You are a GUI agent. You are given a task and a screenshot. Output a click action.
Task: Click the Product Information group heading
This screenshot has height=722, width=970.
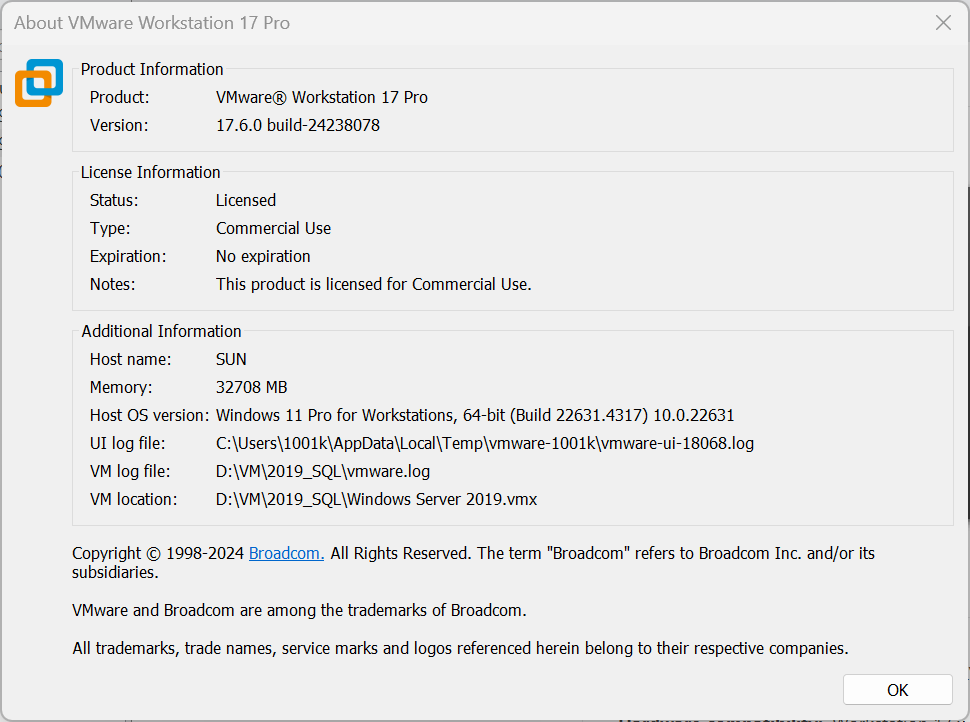coord(152,69)
